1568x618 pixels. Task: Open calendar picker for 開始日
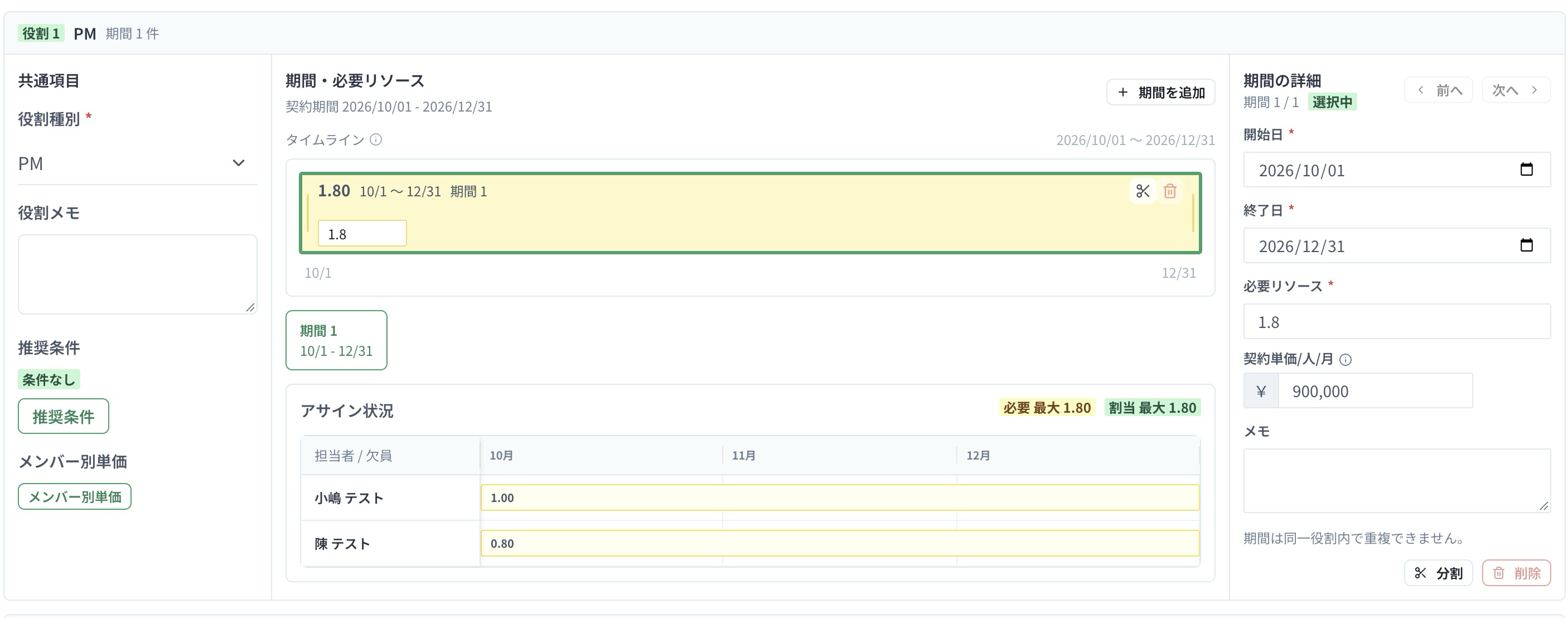coord(1526,169)
